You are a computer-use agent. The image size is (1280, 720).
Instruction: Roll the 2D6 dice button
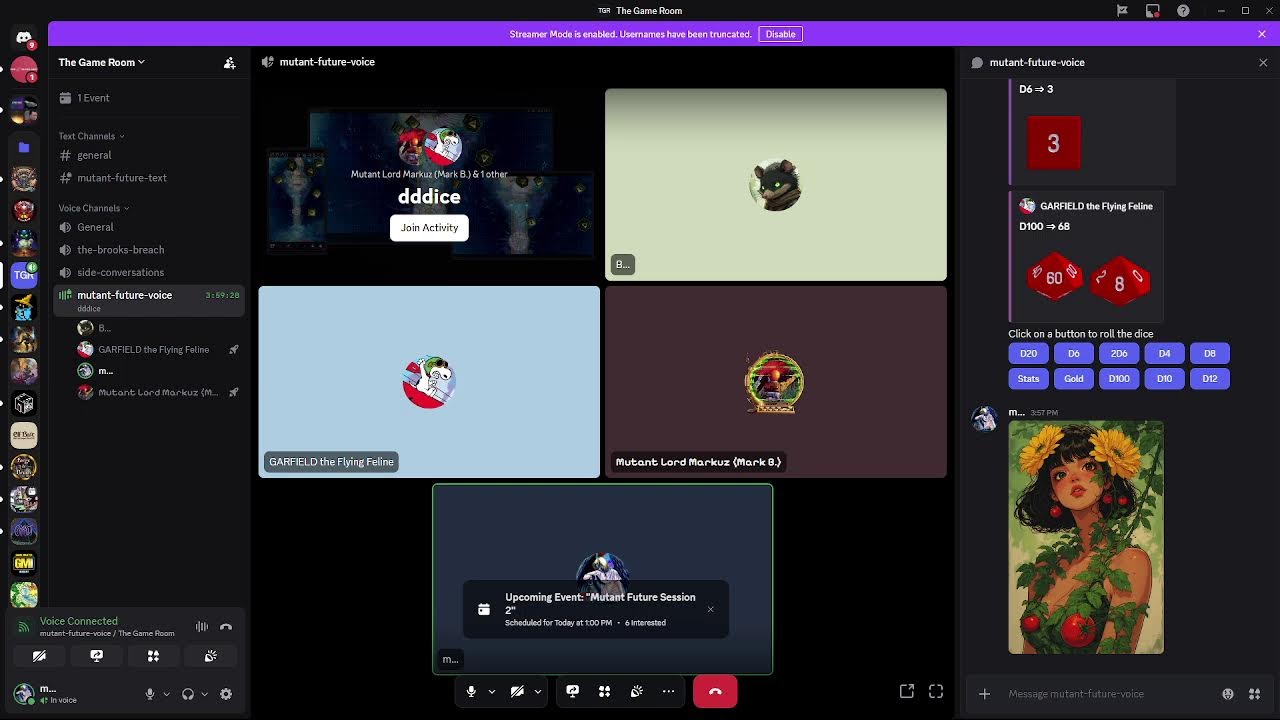click(1119, 353)
